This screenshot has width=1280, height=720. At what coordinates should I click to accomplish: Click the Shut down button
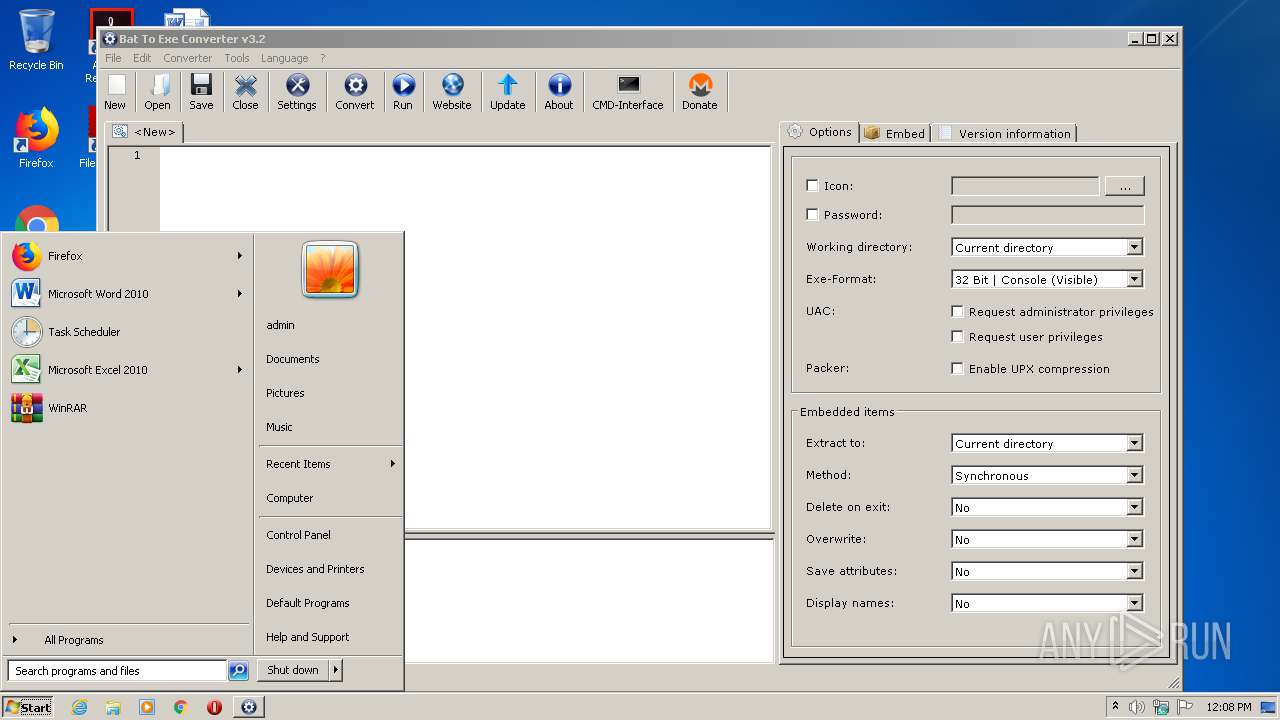[x=293, y=670]
